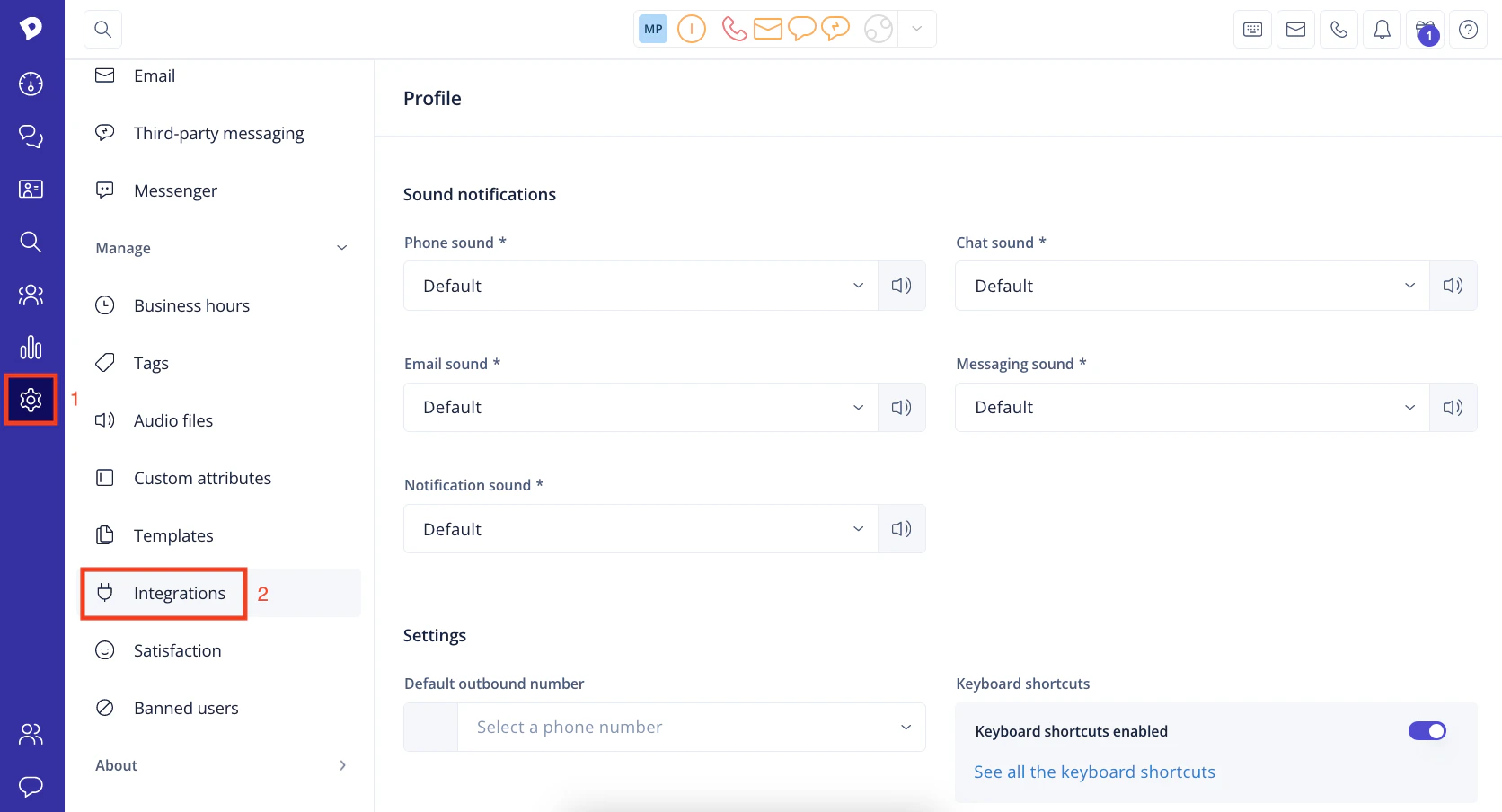Open Third-party messaging menu item
Viewport: 1502px width, 812px height.
(221, 133)
